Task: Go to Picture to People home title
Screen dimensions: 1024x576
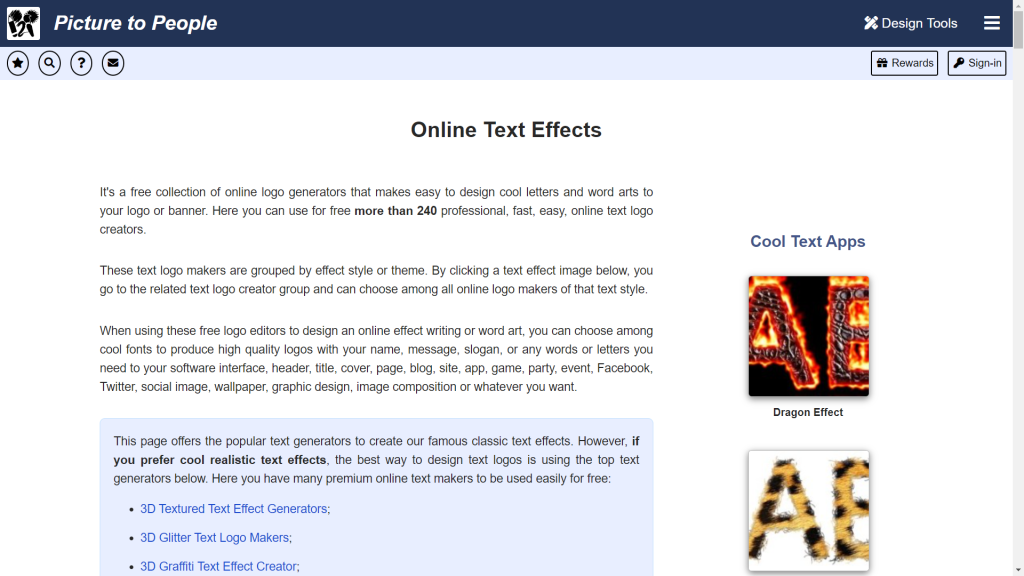Action: point(136,24)
